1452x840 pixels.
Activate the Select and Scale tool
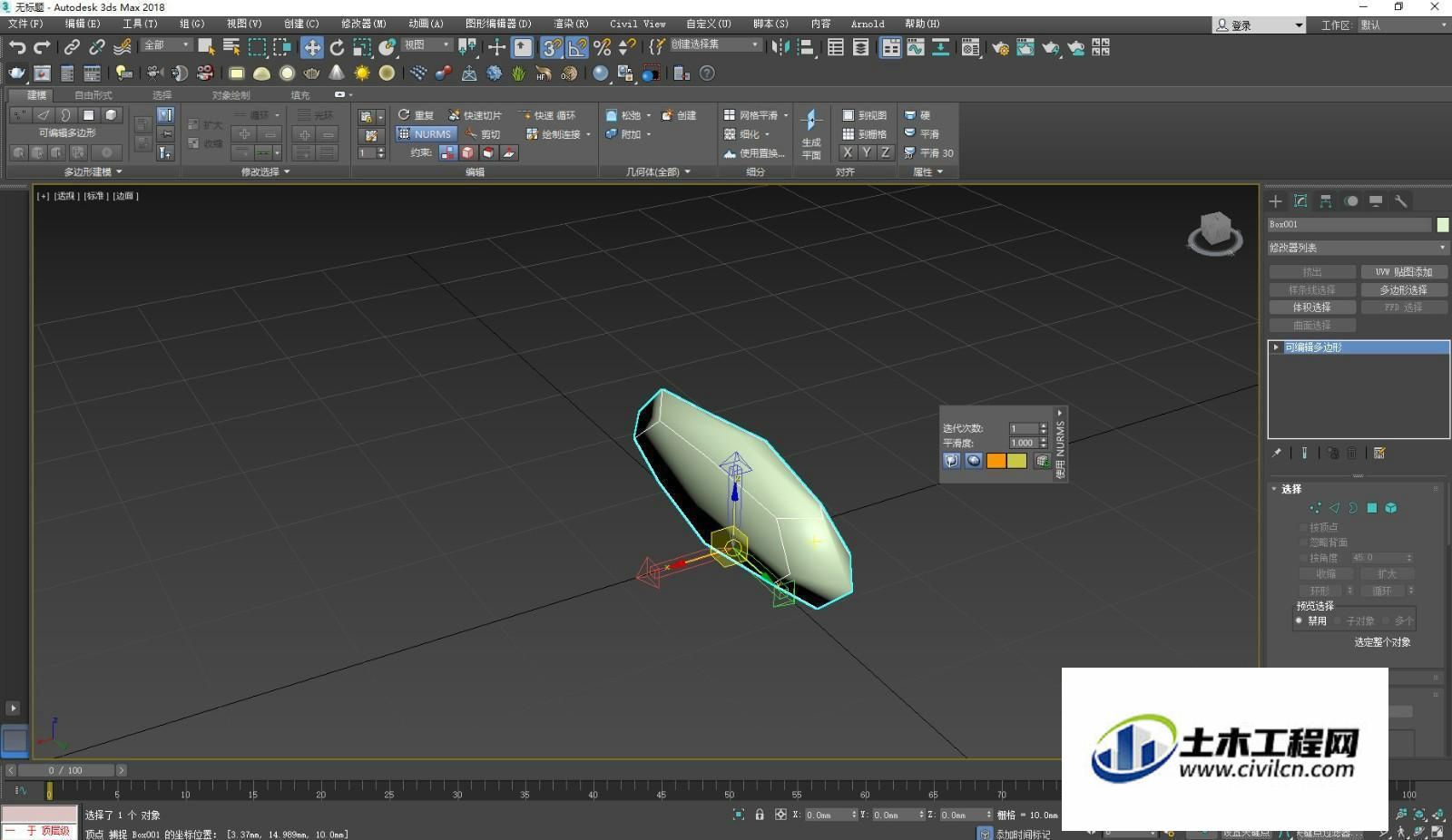[362, 47]
